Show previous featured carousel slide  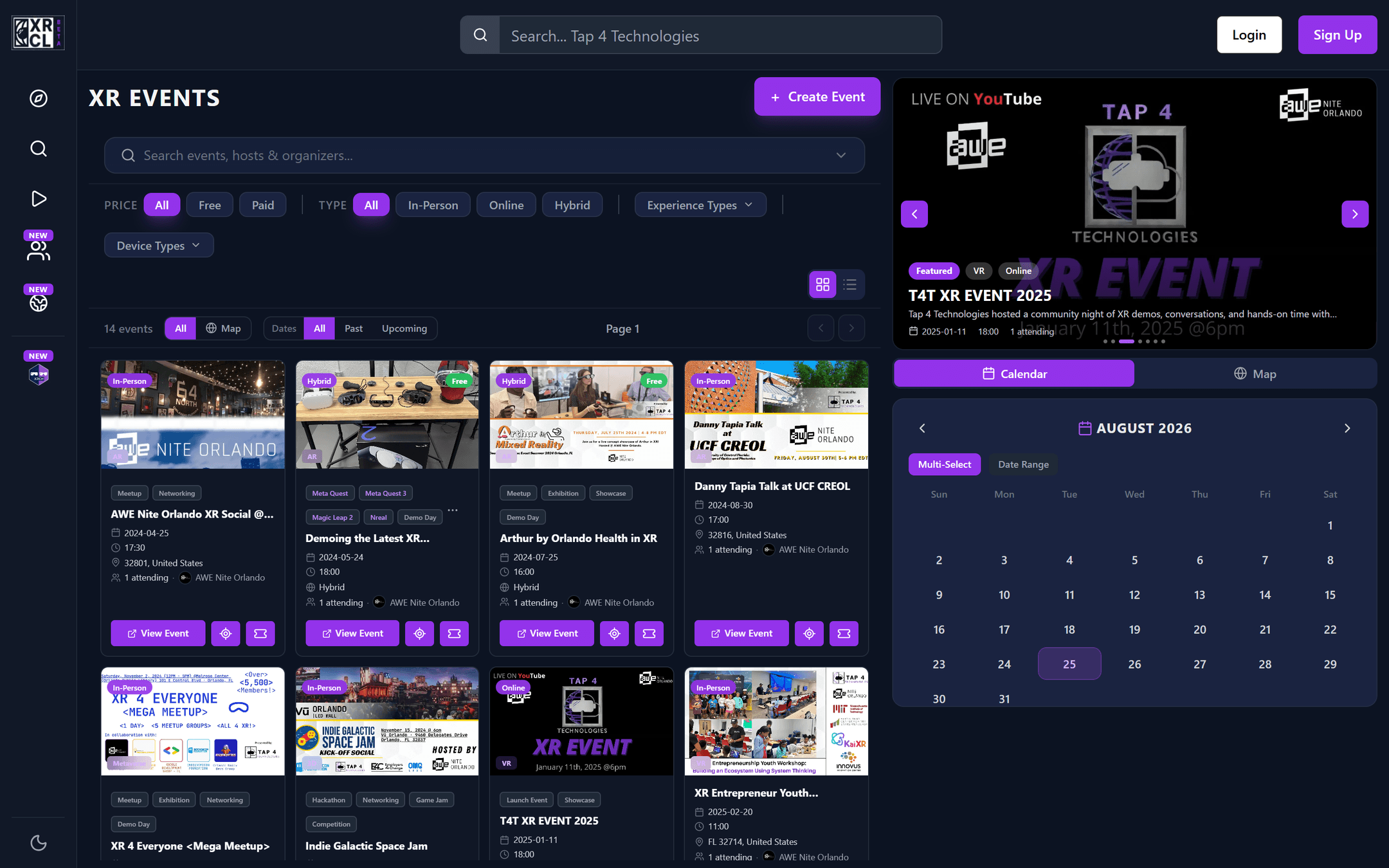(x=914, y=214)
